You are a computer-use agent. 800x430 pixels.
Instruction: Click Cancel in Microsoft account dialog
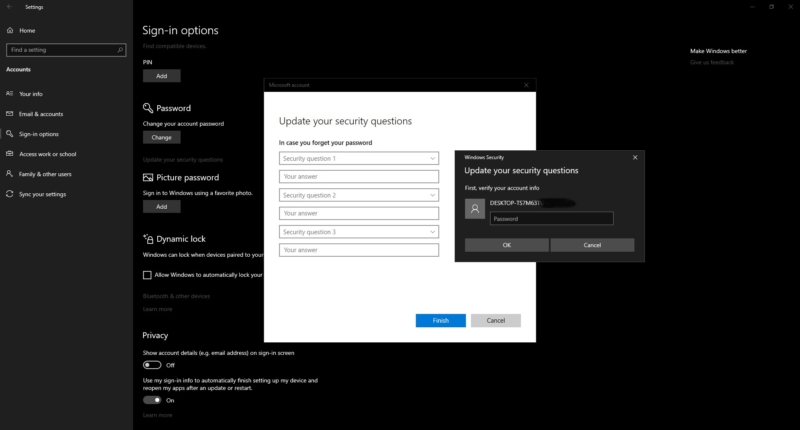(495, 320)
